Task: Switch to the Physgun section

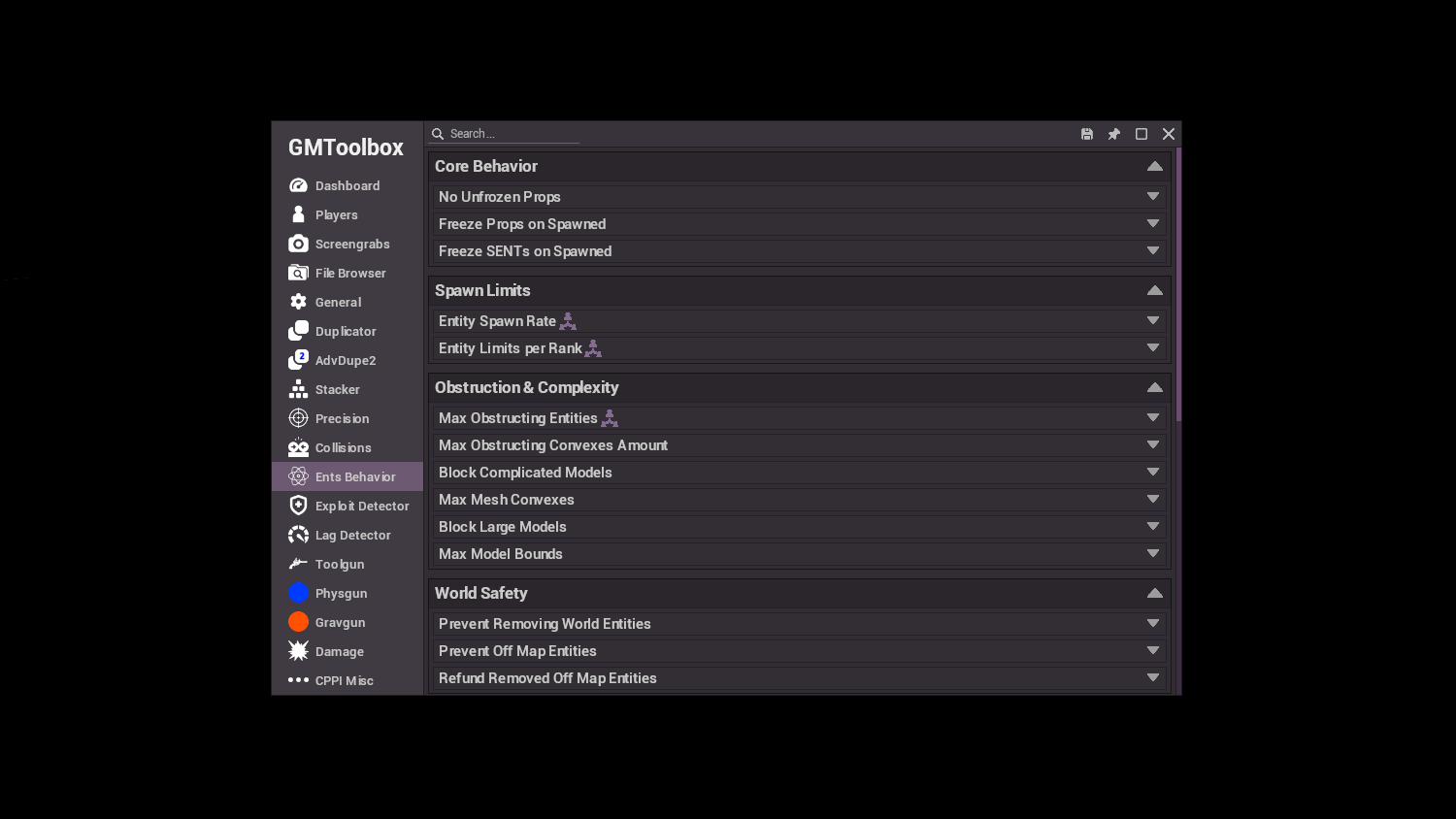Action: 347,593
